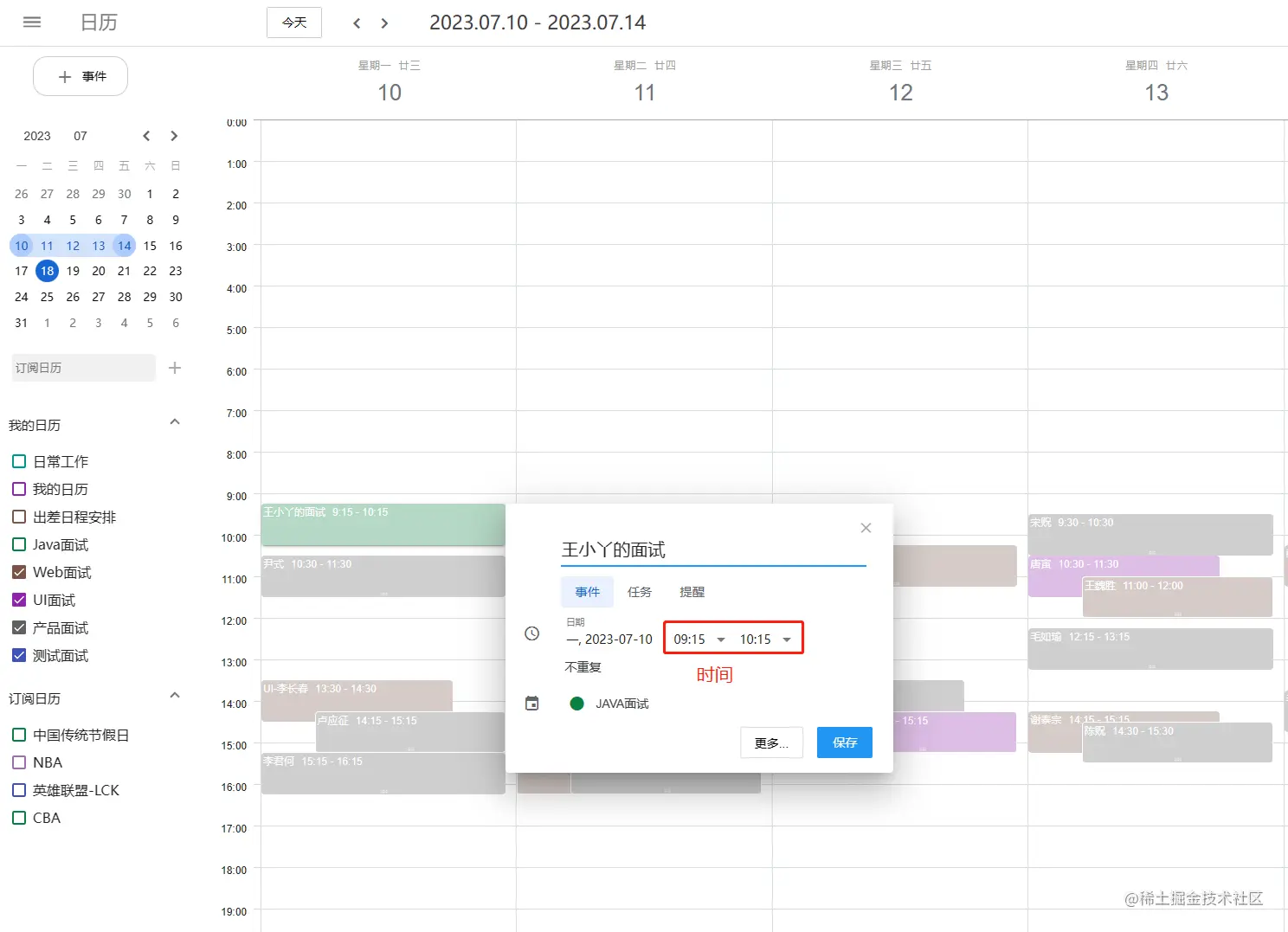The image size is (1288, 932).
Task: Enable the CBA subscribed calendar
Action: tap(19, 818)
